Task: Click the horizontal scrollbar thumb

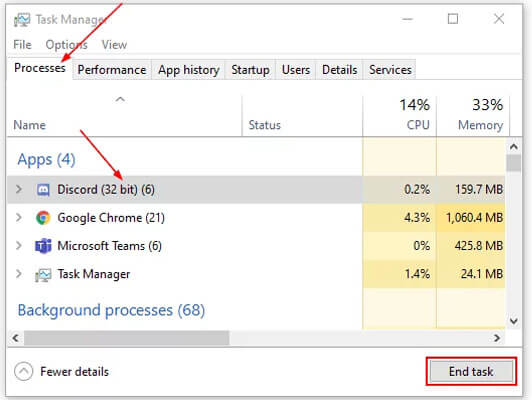Action: click(x=127, y=338)
